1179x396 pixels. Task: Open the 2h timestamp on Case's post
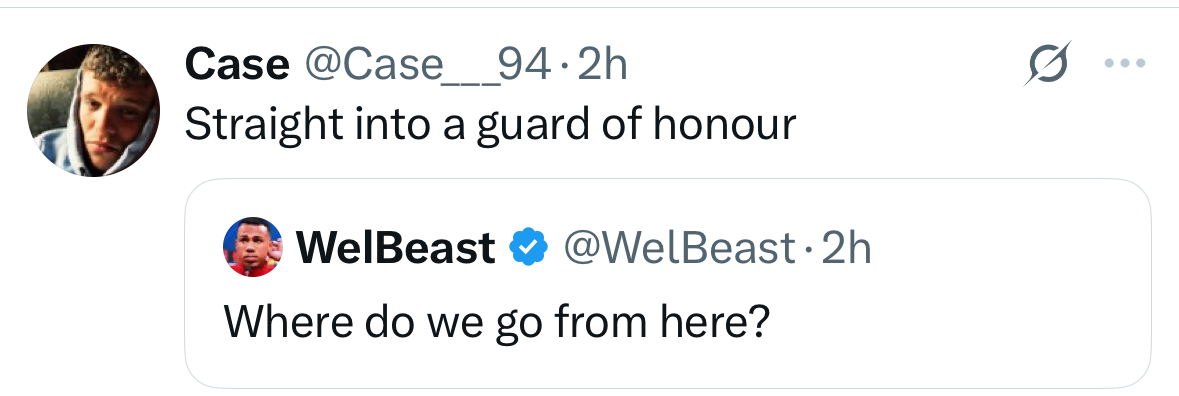click(602, 65)
